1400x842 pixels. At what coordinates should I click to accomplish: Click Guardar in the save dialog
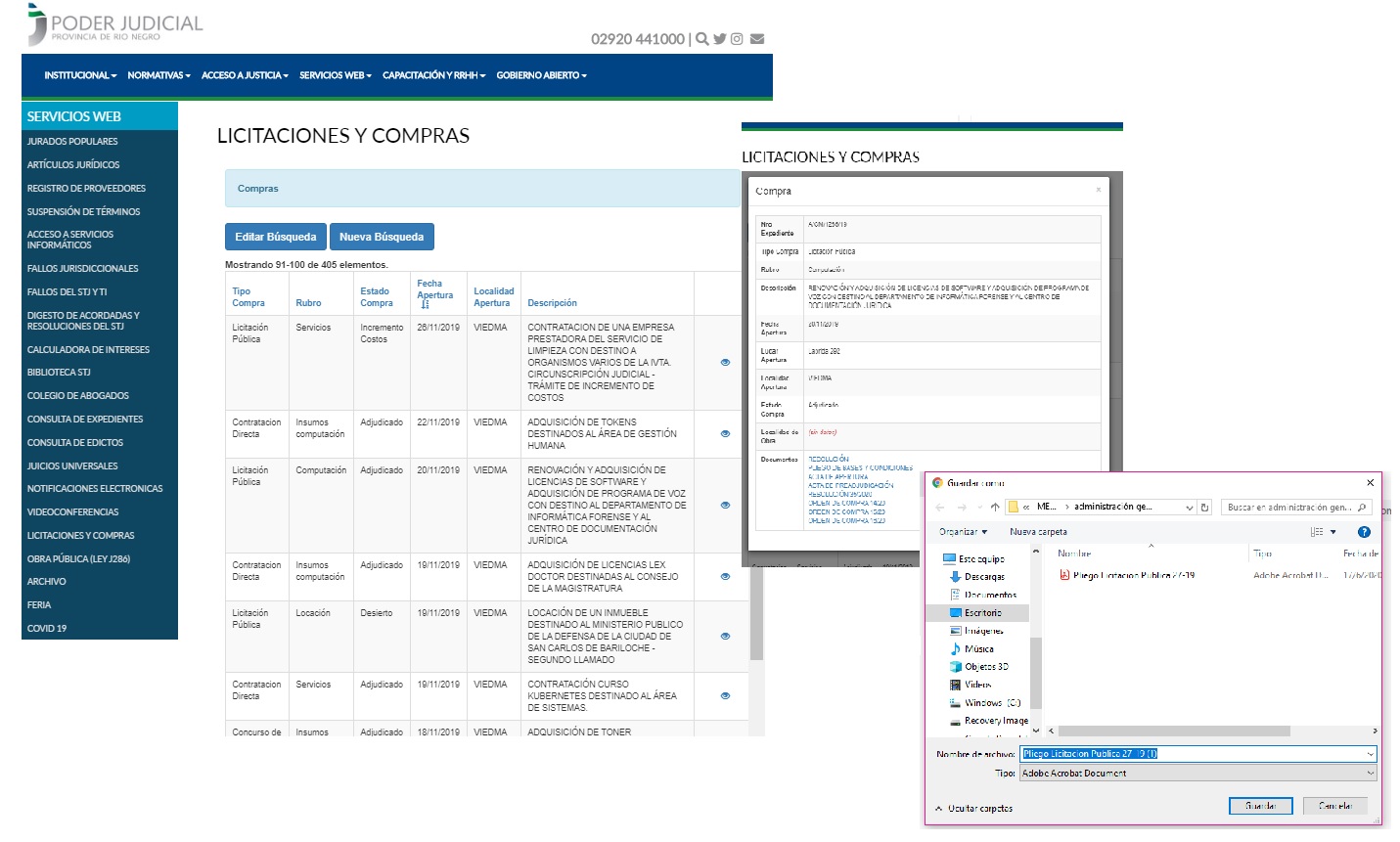pos(1261,806)
